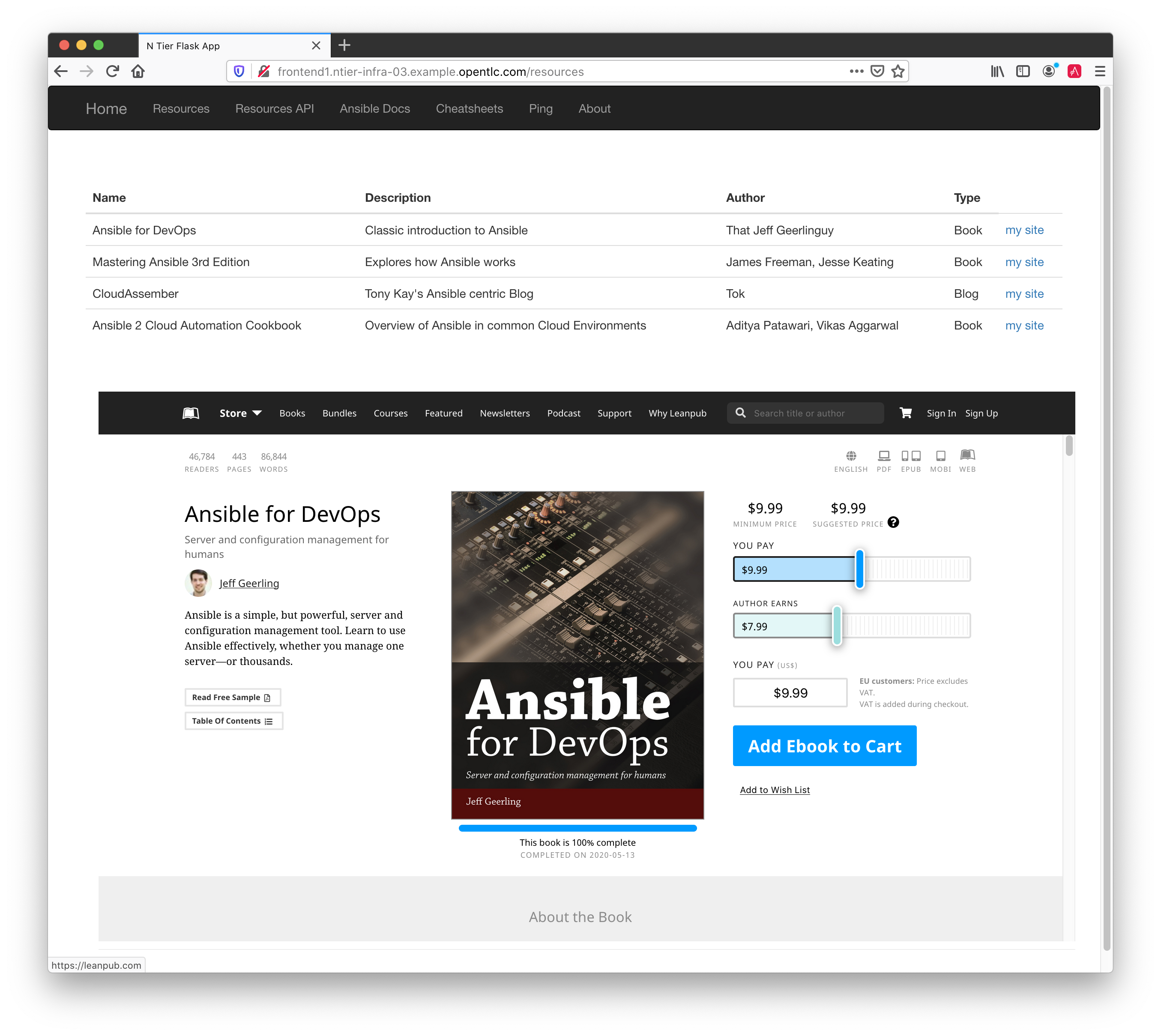Screen dimensions: 1161x1036
Task: Open the Firefox account icon
Action: [x=1049, y=71]
